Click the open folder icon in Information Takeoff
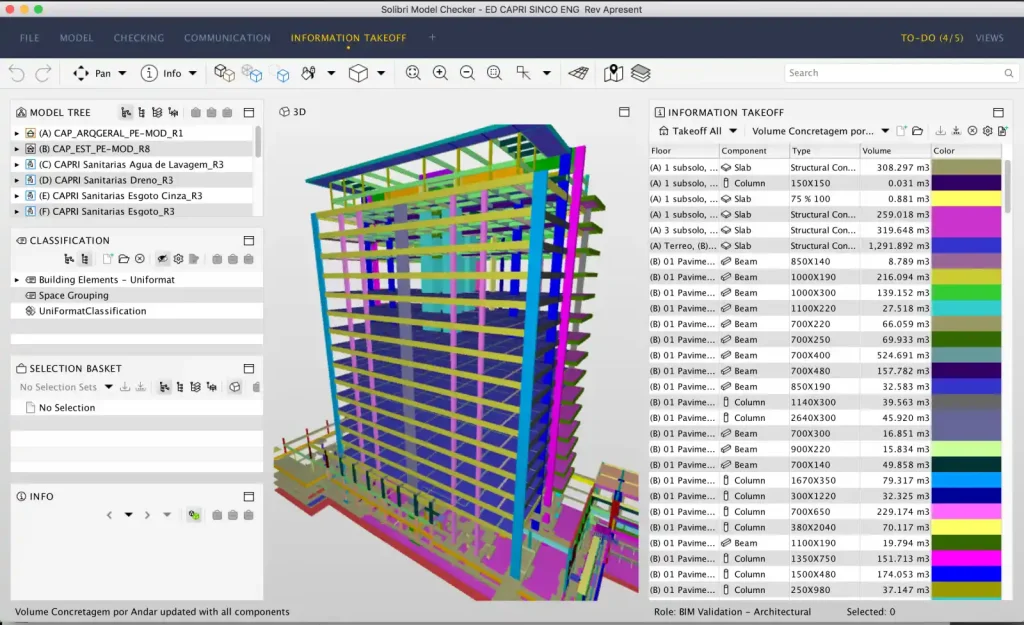Viewport: 1024px width, 625px height. [917, 131]
